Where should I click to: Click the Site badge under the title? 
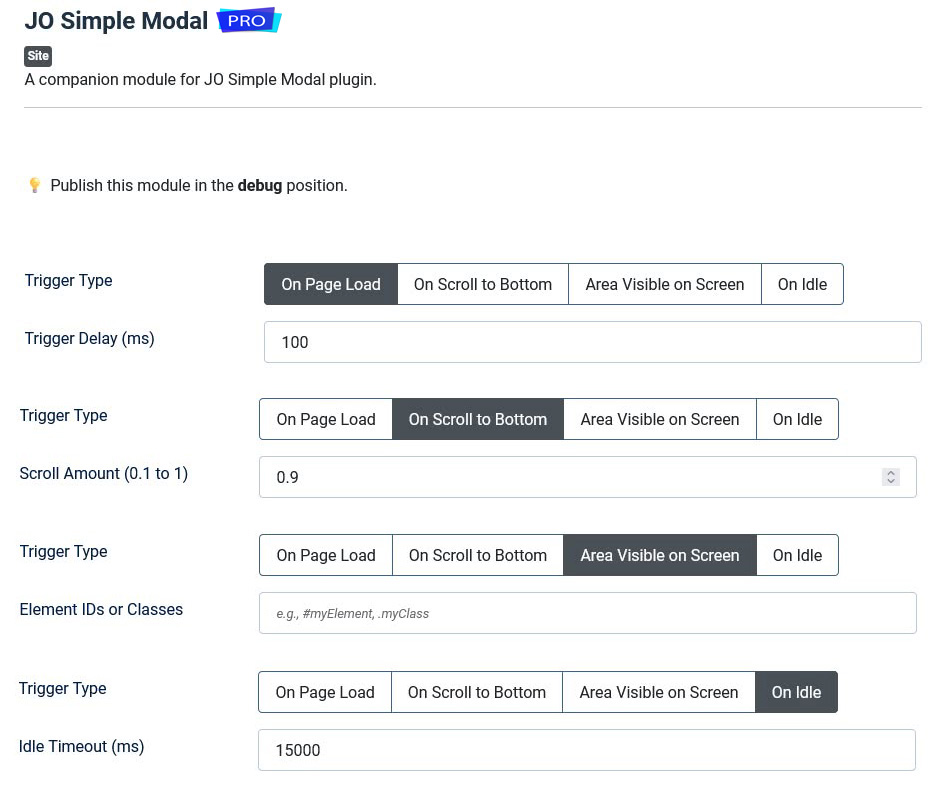38,56
